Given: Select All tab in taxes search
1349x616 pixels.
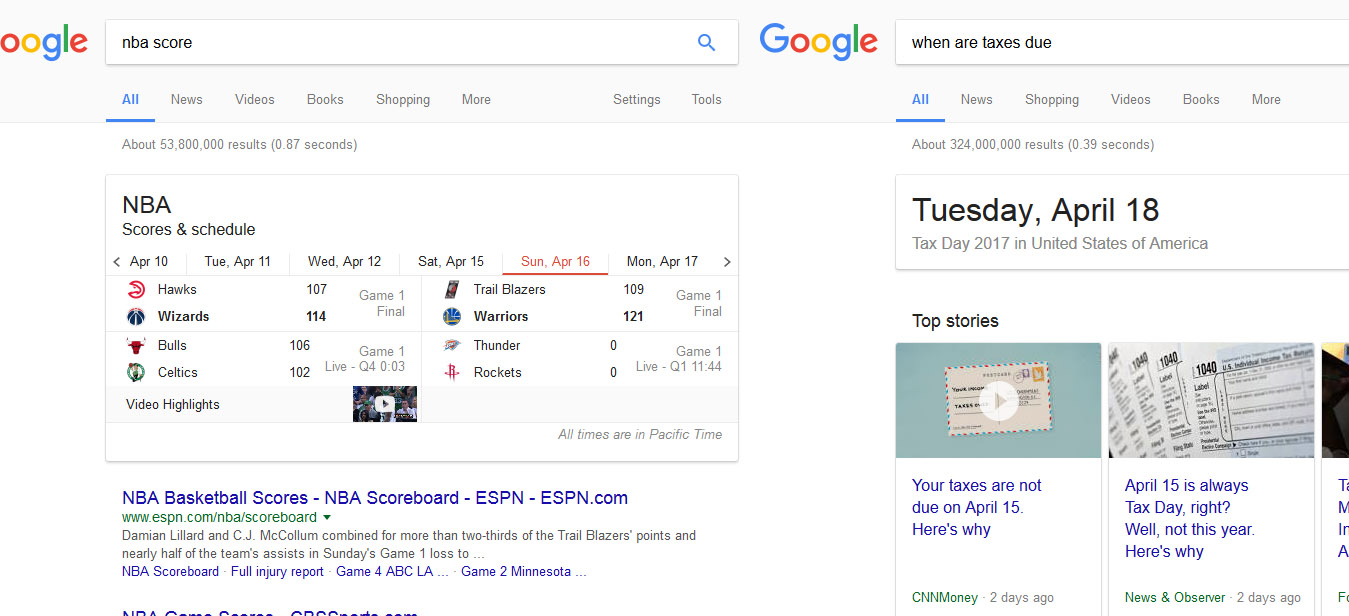Looking at the screenshot, I should (920, 100).
